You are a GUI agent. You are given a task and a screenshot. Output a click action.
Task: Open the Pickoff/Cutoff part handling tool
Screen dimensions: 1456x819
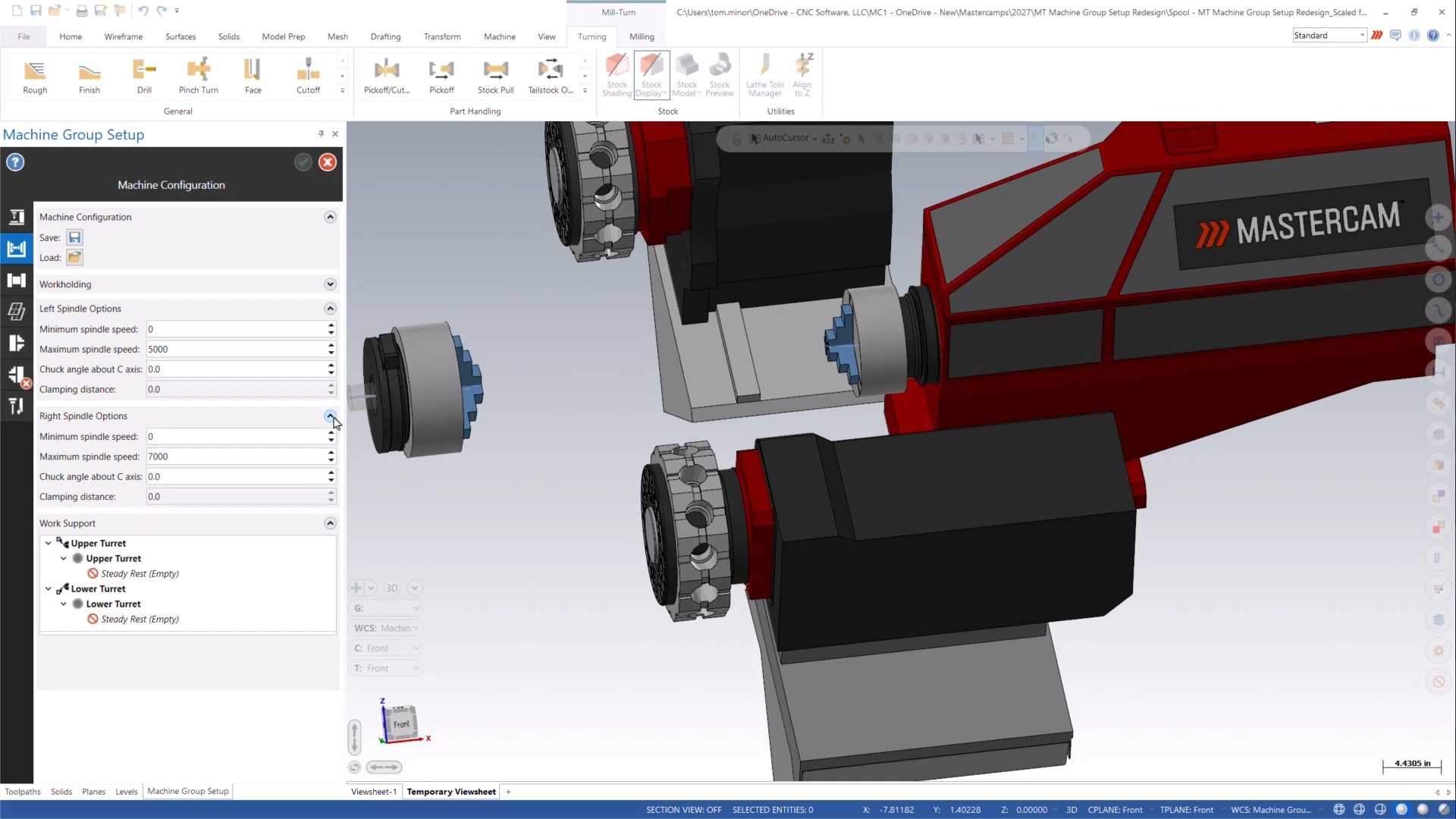(387, 77)
